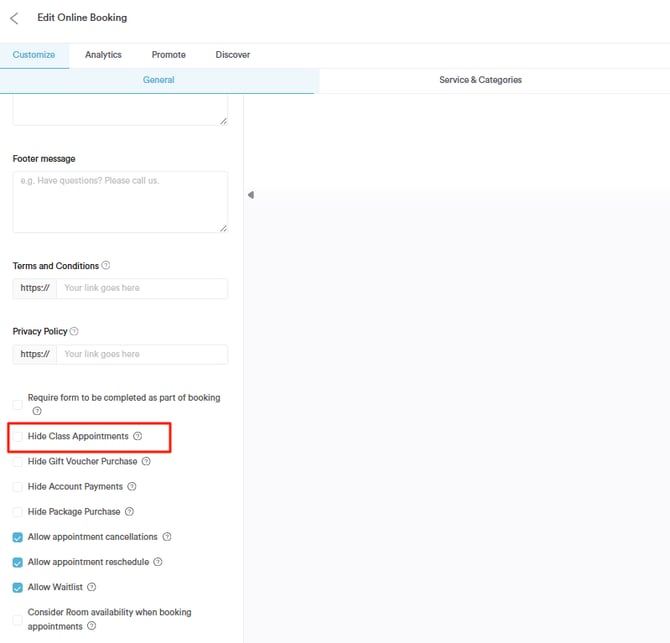Enable Hide Class Appointments checkbox
The width and height of the screenshot is (670, 643).
18,436
